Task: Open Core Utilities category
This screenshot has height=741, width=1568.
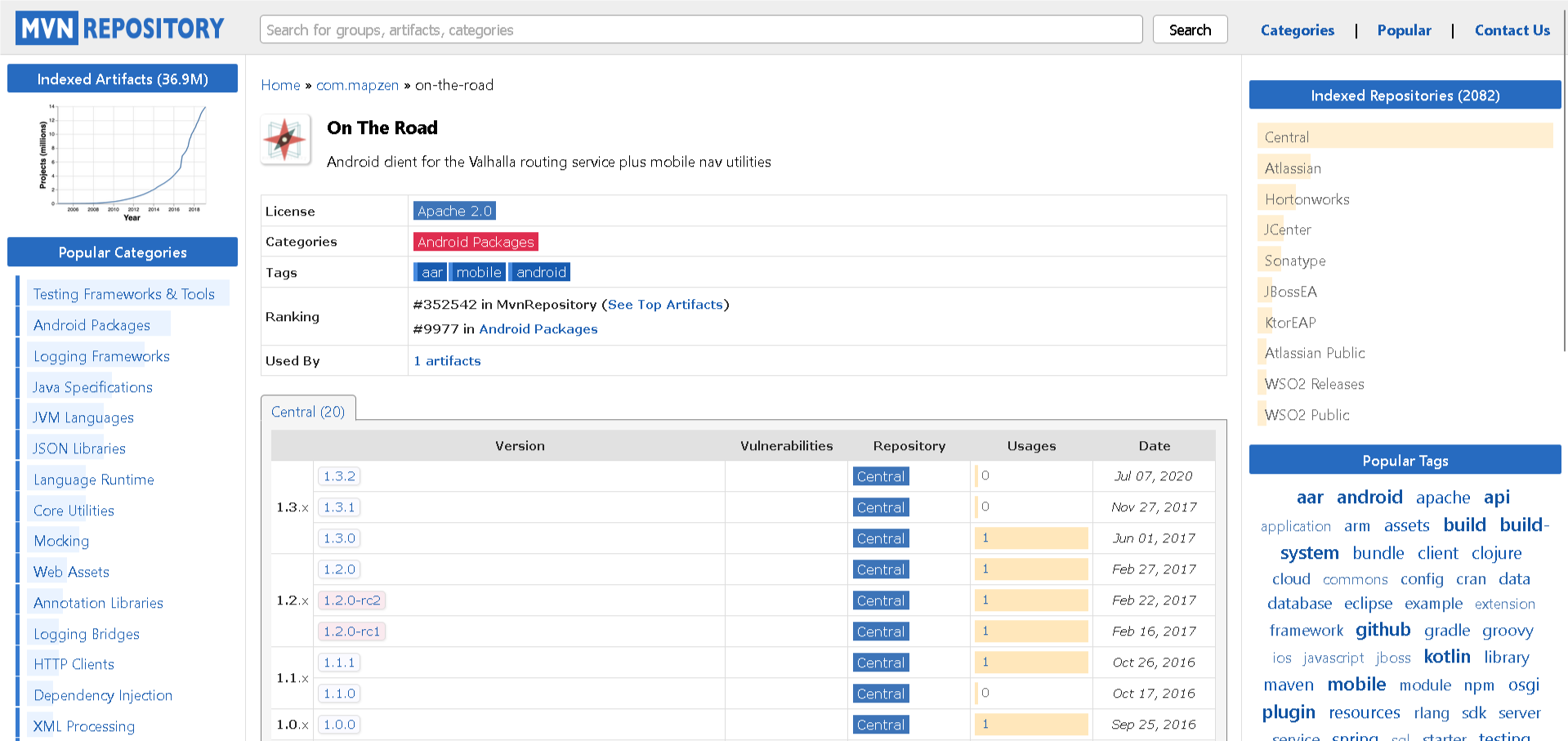Action: pos(74,511)
